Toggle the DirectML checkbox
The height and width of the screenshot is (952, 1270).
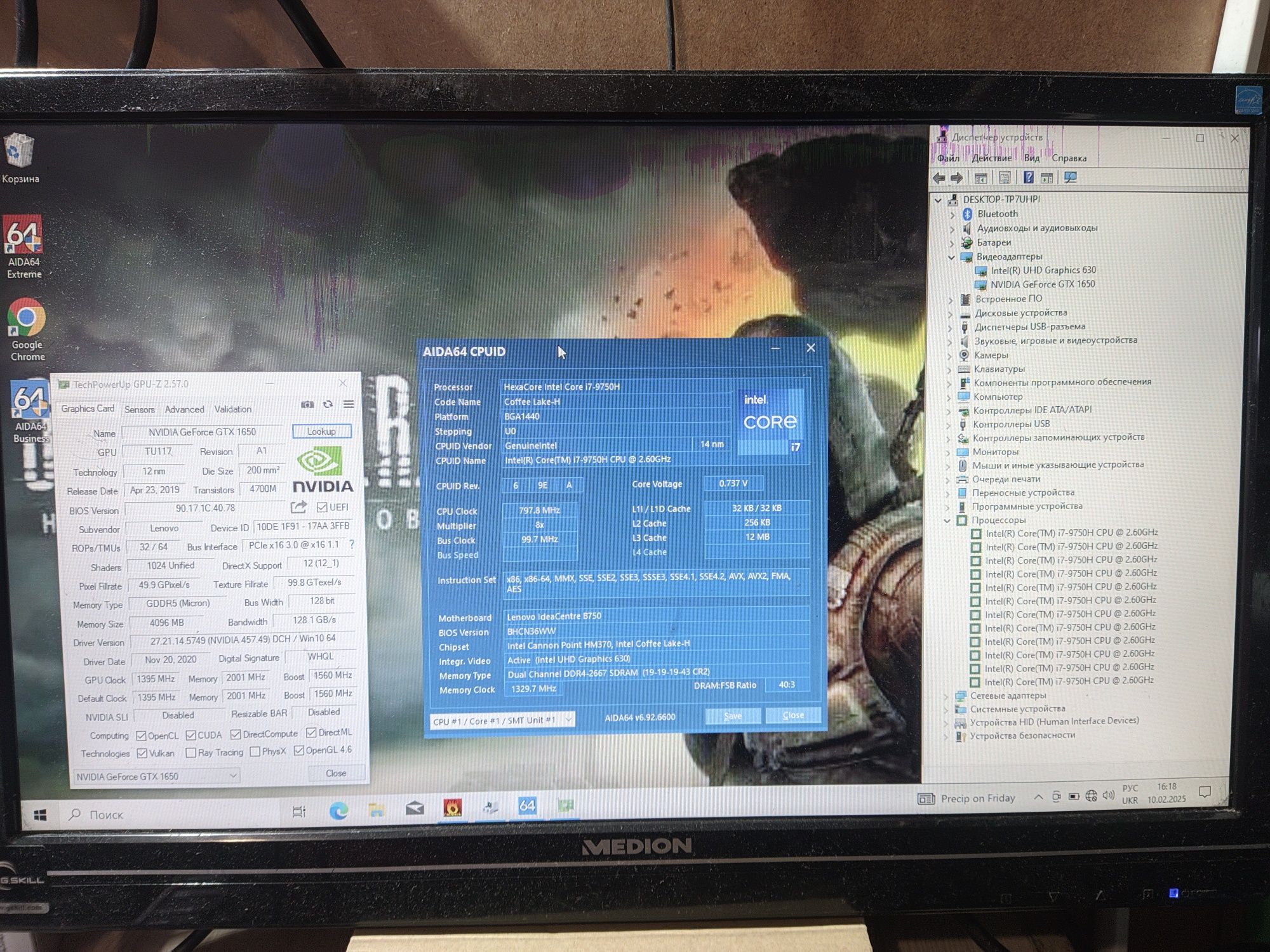pyautogui.click(x=311, y=732)
